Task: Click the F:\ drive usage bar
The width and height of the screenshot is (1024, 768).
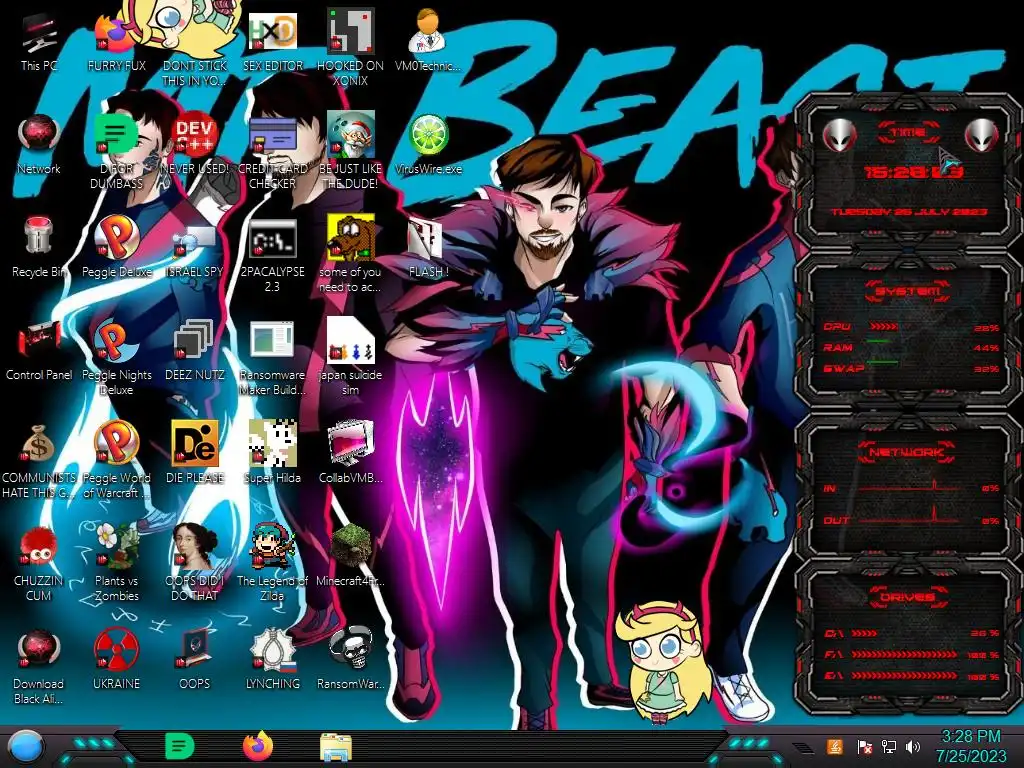Action: [904, 654]
